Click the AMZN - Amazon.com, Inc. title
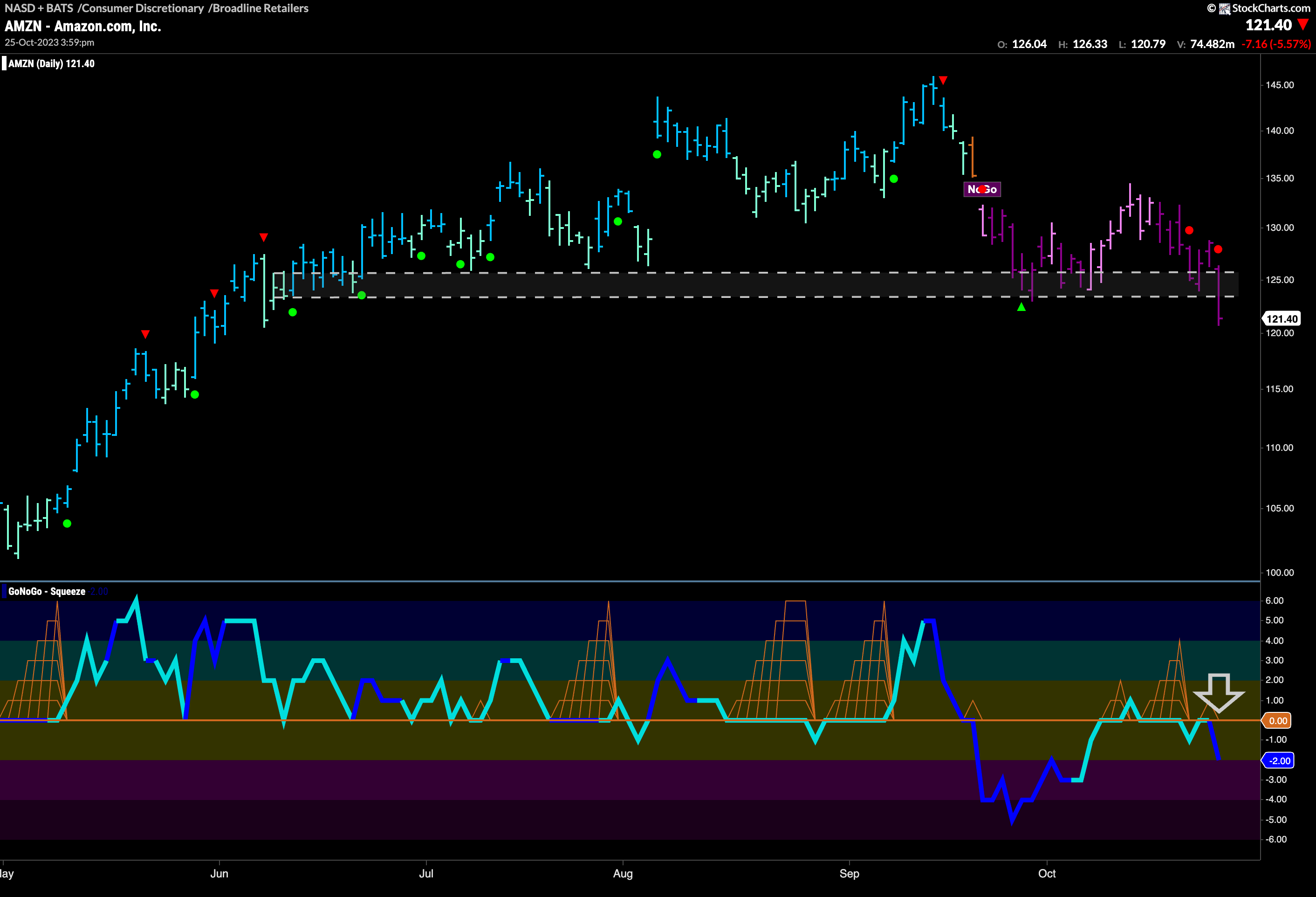The width and height of the screenshot is (1316, 897). tap(82, 26)
